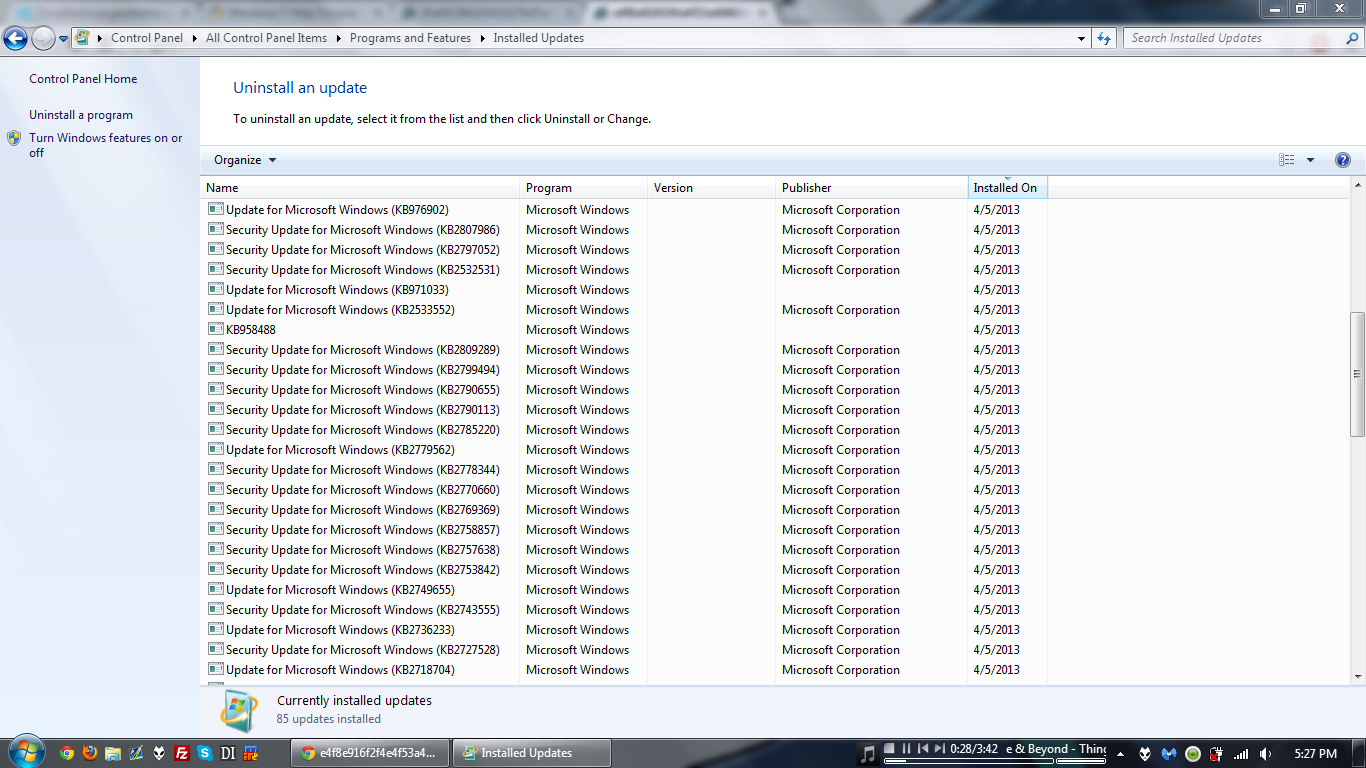Open Control Panel Home link
The height and width of the screenshot is (768, 1366).
tap(83, 79)
